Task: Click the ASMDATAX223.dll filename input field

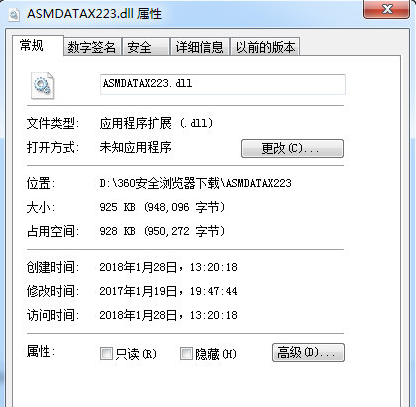Action: [x=223, y=84]
